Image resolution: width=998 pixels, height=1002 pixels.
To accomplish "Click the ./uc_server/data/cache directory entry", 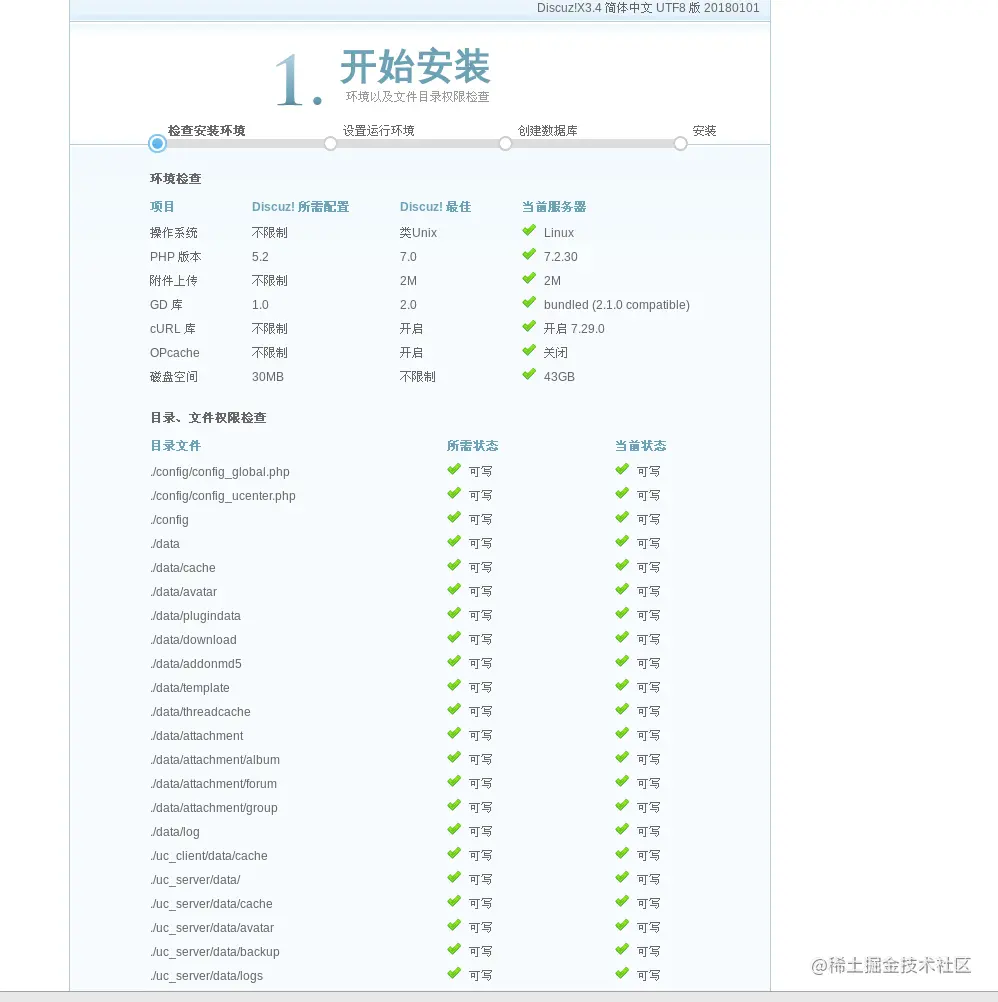I will (211, 904).
